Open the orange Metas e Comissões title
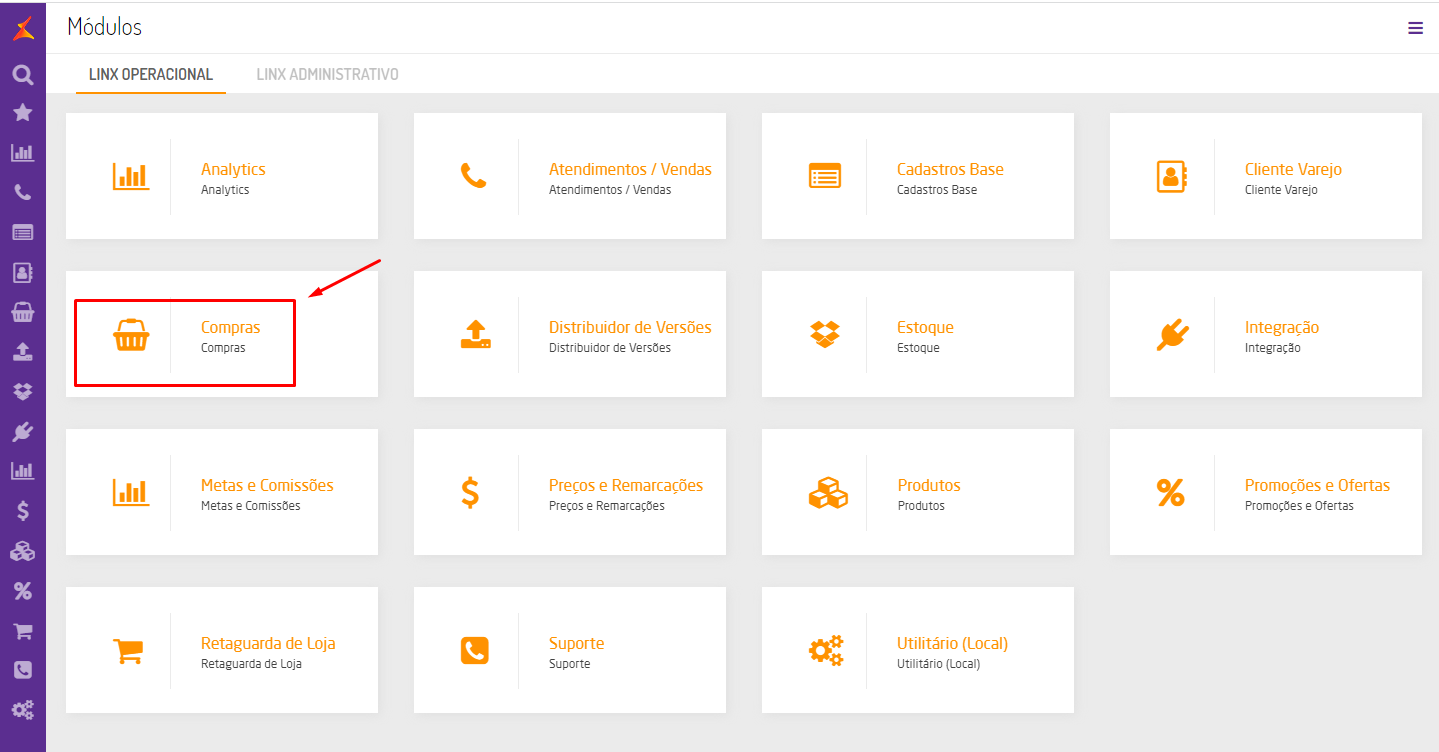Screen dimensions: 1439x752 pyautogui.click(x=267, y=485)
